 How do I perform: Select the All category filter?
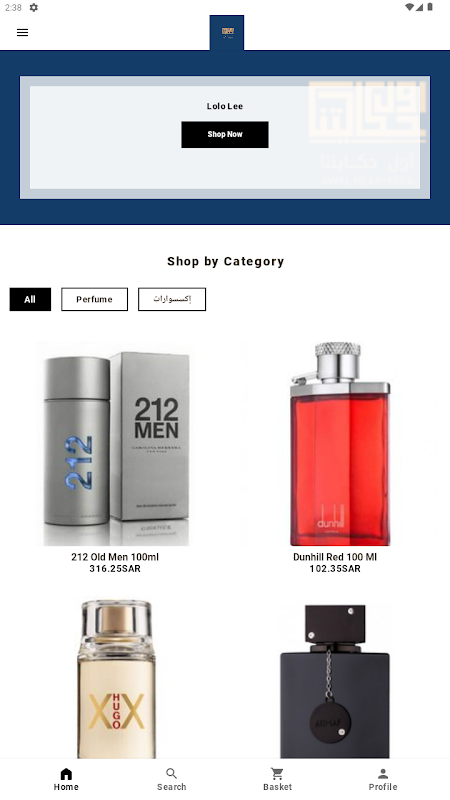pyautogui.click(x=30, y=299)
